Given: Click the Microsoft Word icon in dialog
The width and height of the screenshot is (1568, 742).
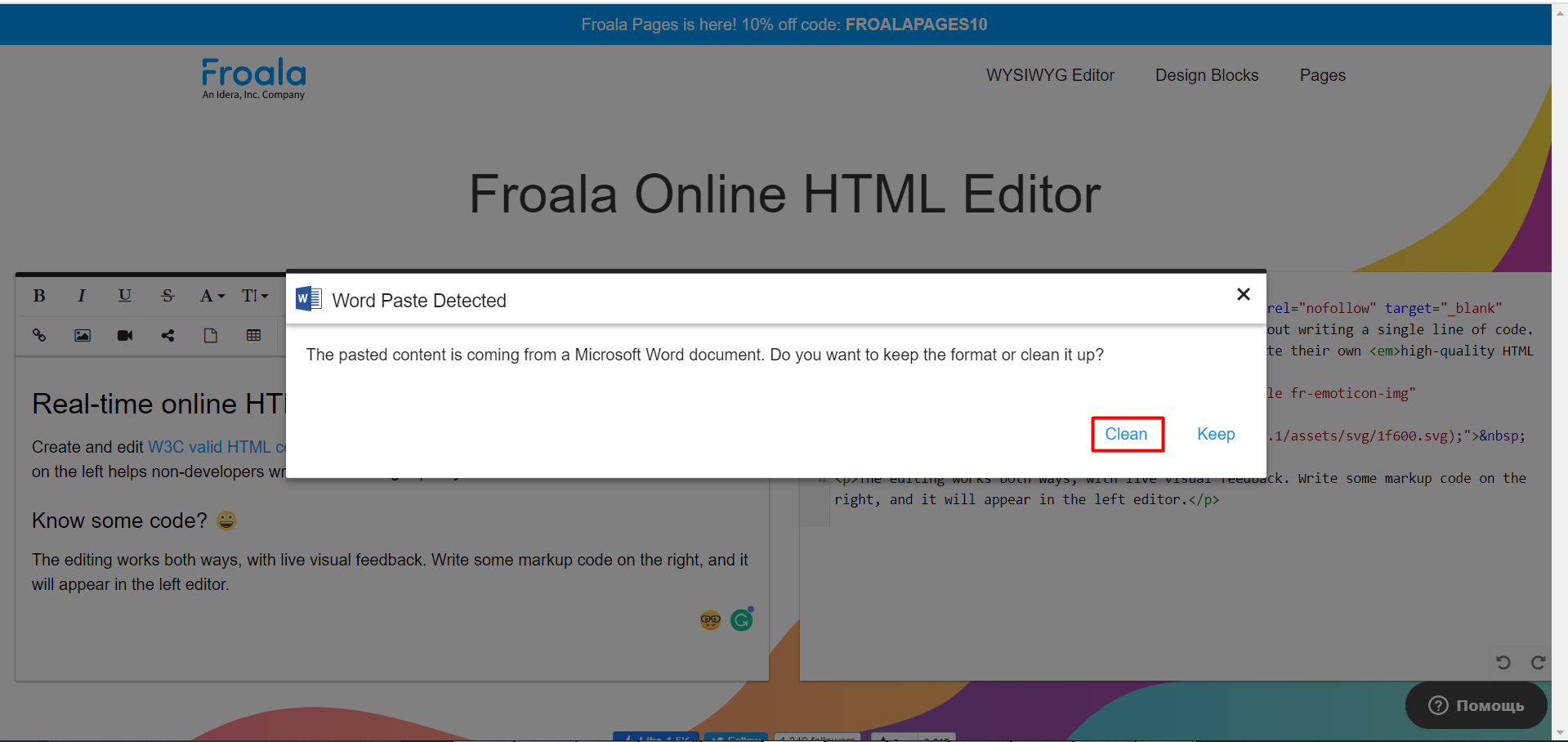Looking at the screenshot, I should pos(309,299).
